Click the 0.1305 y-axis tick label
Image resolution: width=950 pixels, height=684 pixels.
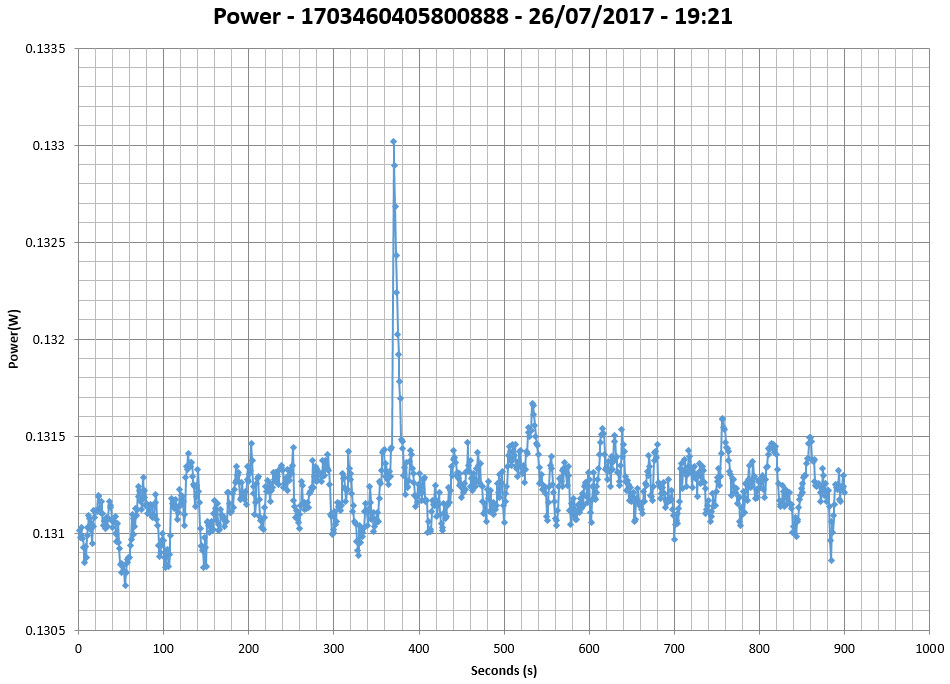[44, 631]
